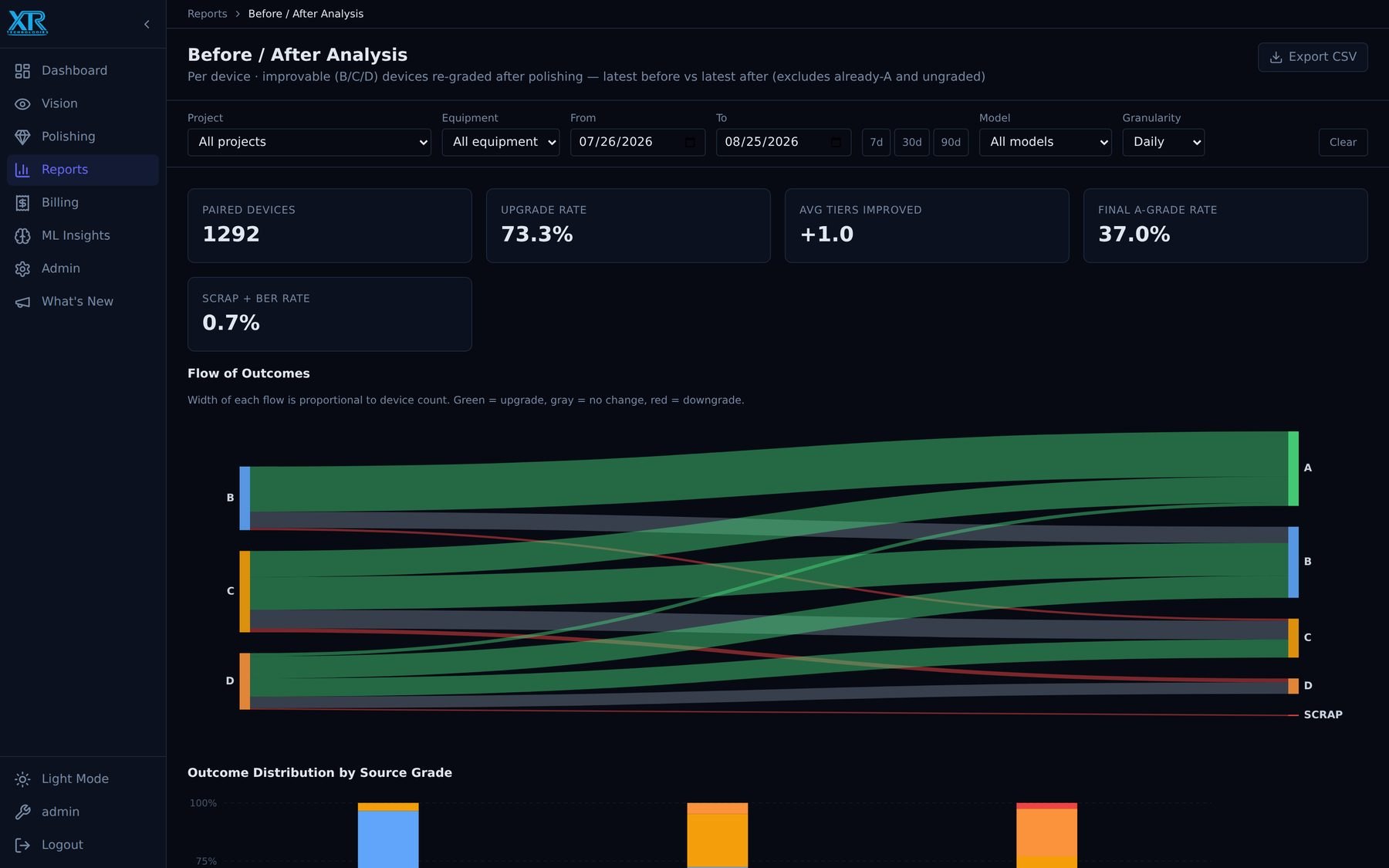Click the What's New megaphone icon
This screenshot has width=1389, height=868.
coord(22,302)
